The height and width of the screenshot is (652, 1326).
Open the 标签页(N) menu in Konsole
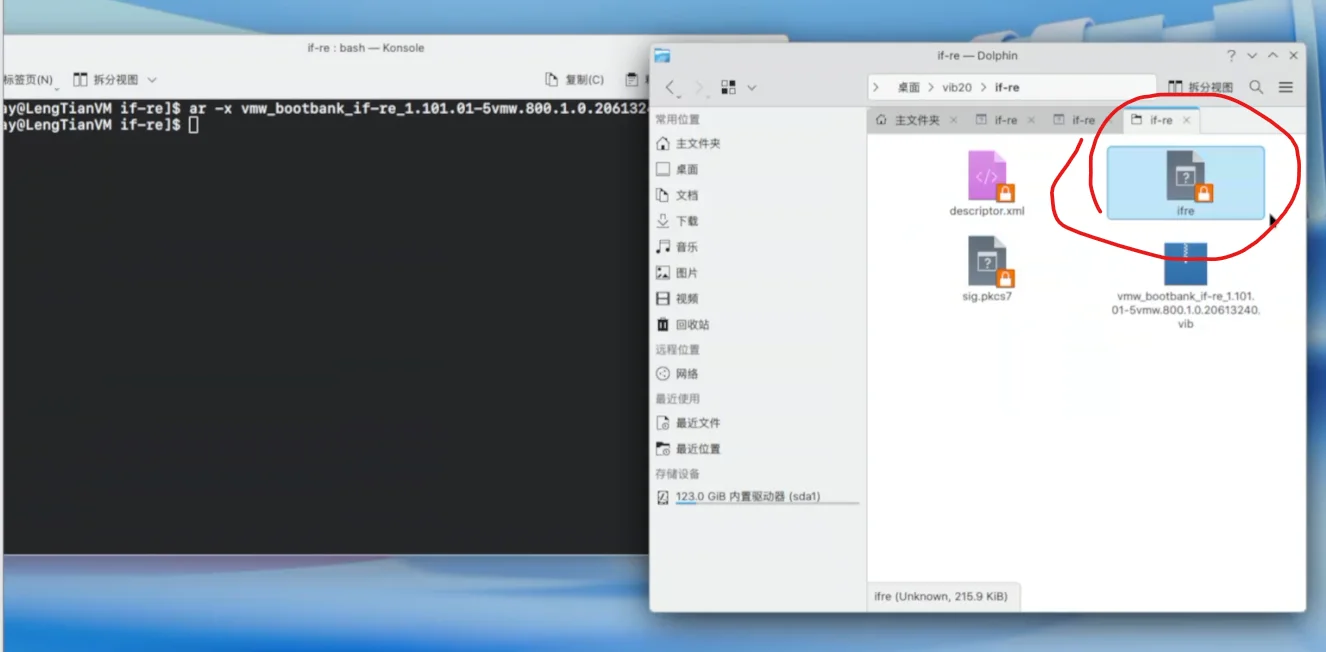[x=30, y=80]
